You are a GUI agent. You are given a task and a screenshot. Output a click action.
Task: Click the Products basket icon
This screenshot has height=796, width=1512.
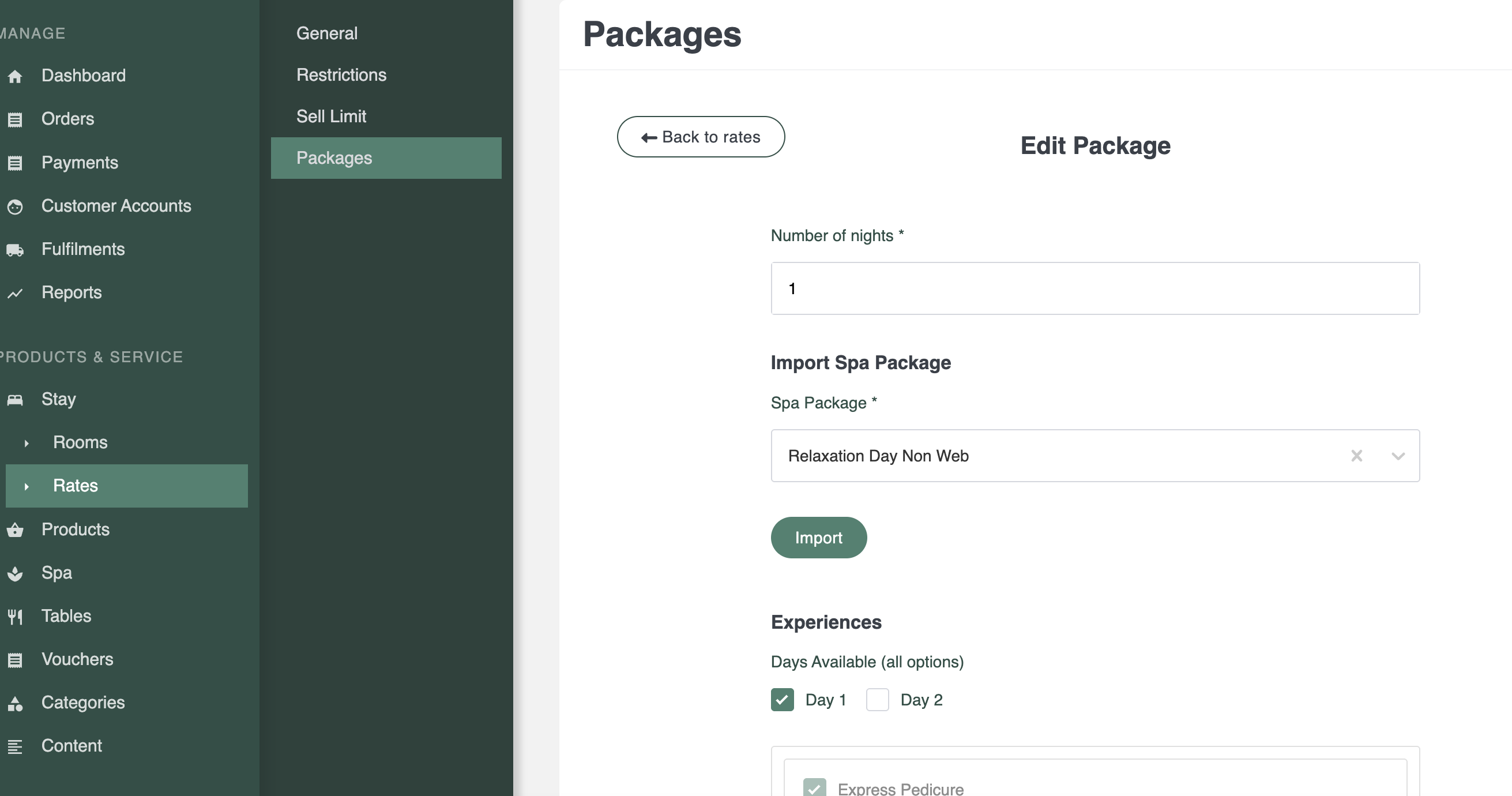pyautogui.click(x=15, y=530)
